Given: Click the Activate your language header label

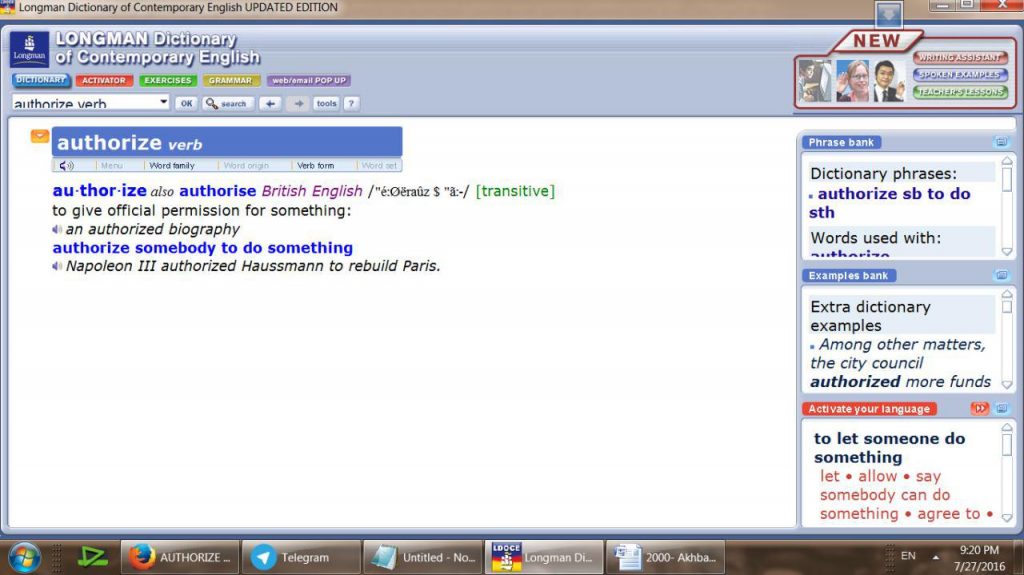Looking at the screenshot, I should tap(869, 409).
